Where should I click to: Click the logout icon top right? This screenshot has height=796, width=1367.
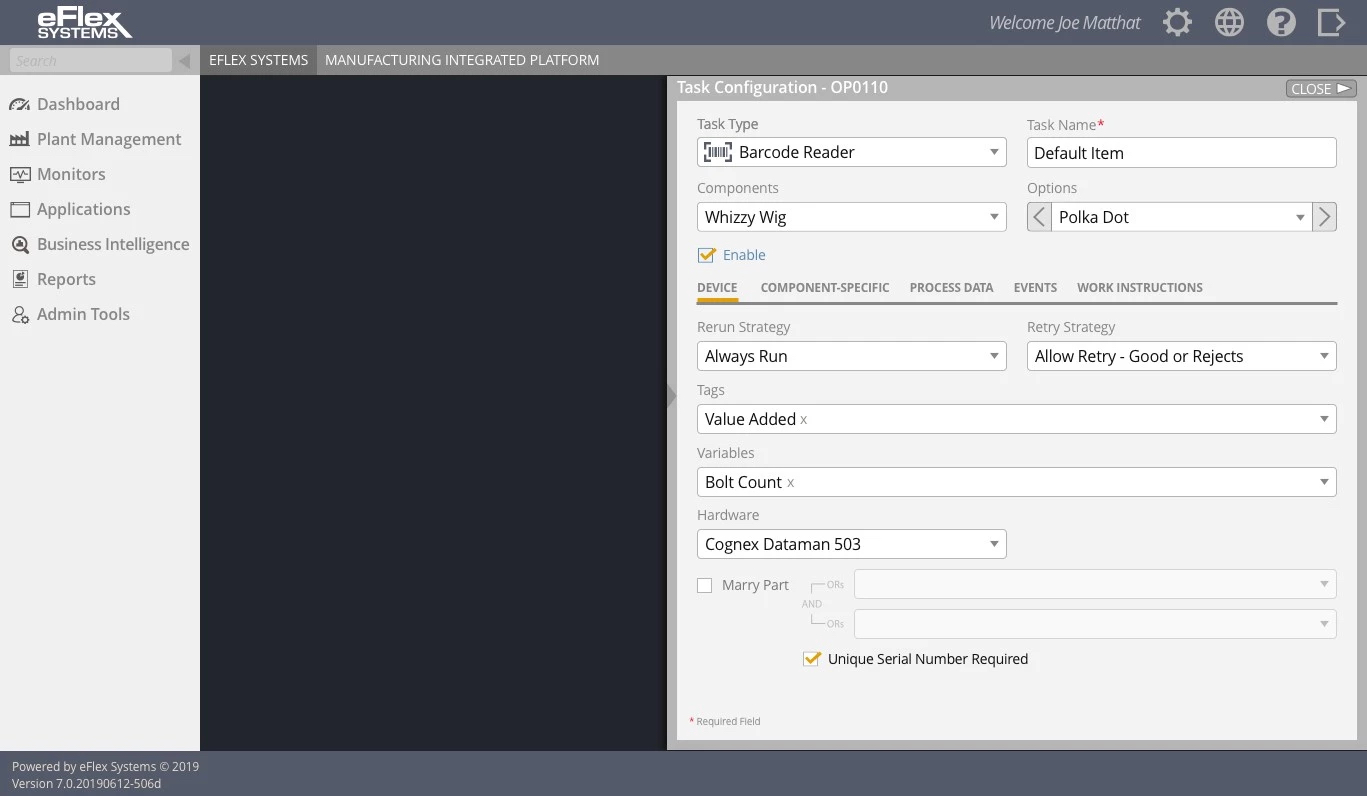tap(1332, 21)
